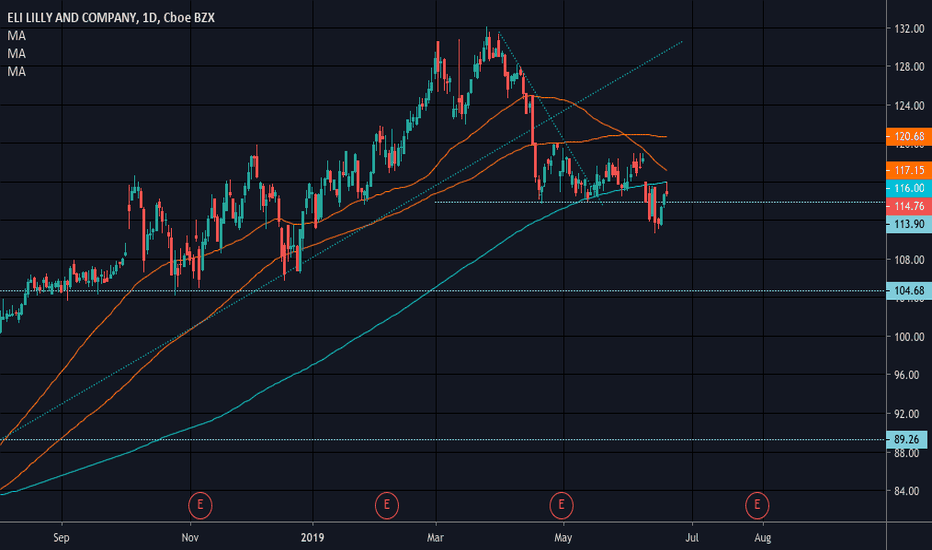Click the red 114.76 last price label
Viewport: 932px width, 550px height.
tap(909, 206)
